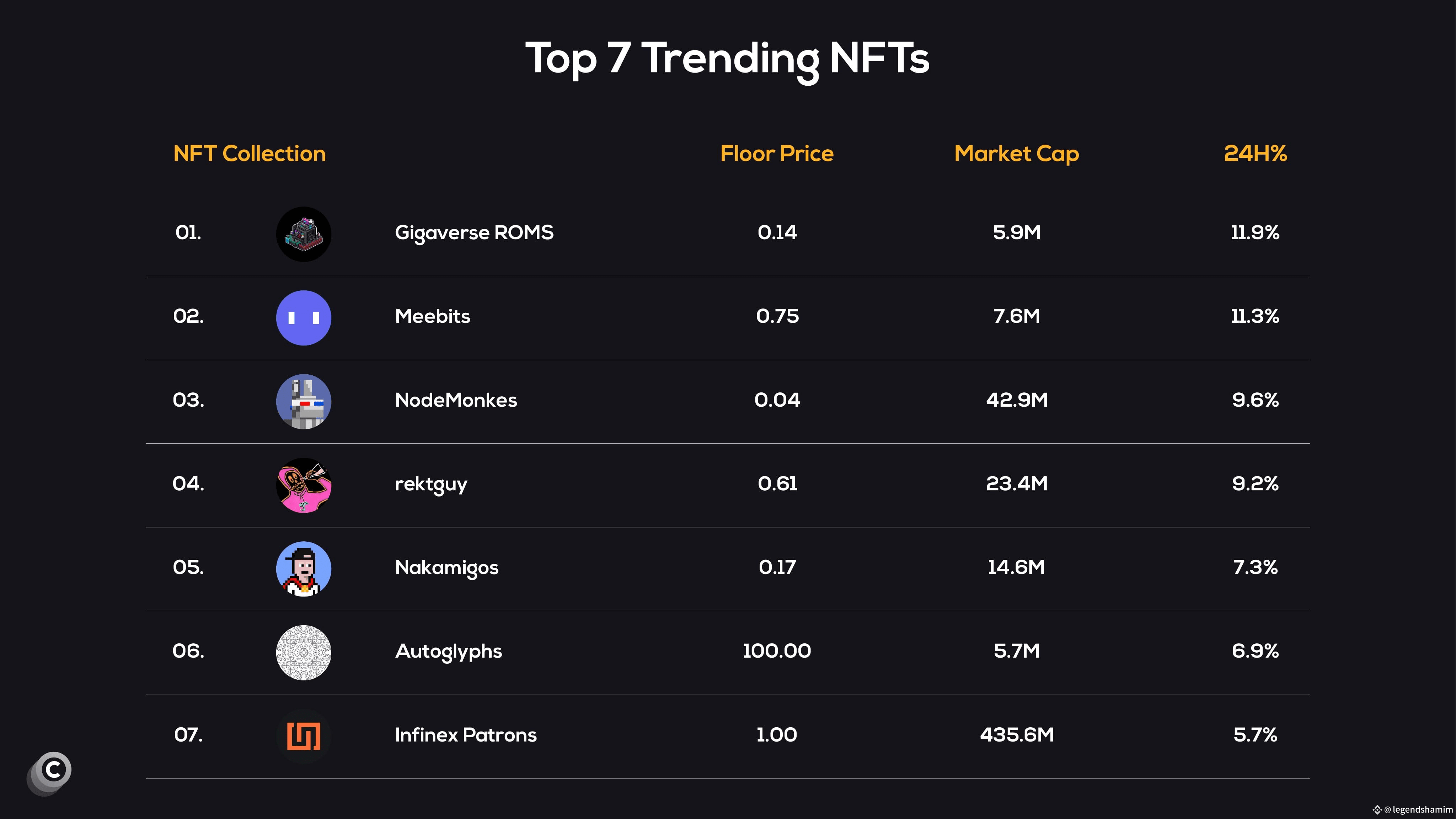
Task: Select the NodeMonkes pixel avatar icon
Action: pos(304,401)
